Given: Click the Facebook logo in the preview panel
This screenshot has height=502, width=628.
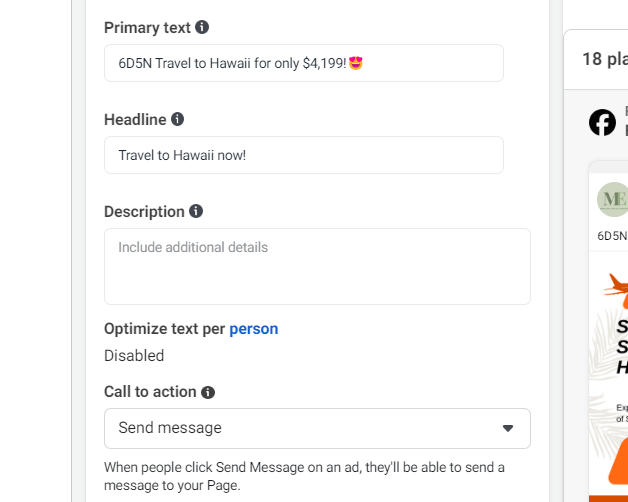Looking at the screenshot, I should 602,122.
